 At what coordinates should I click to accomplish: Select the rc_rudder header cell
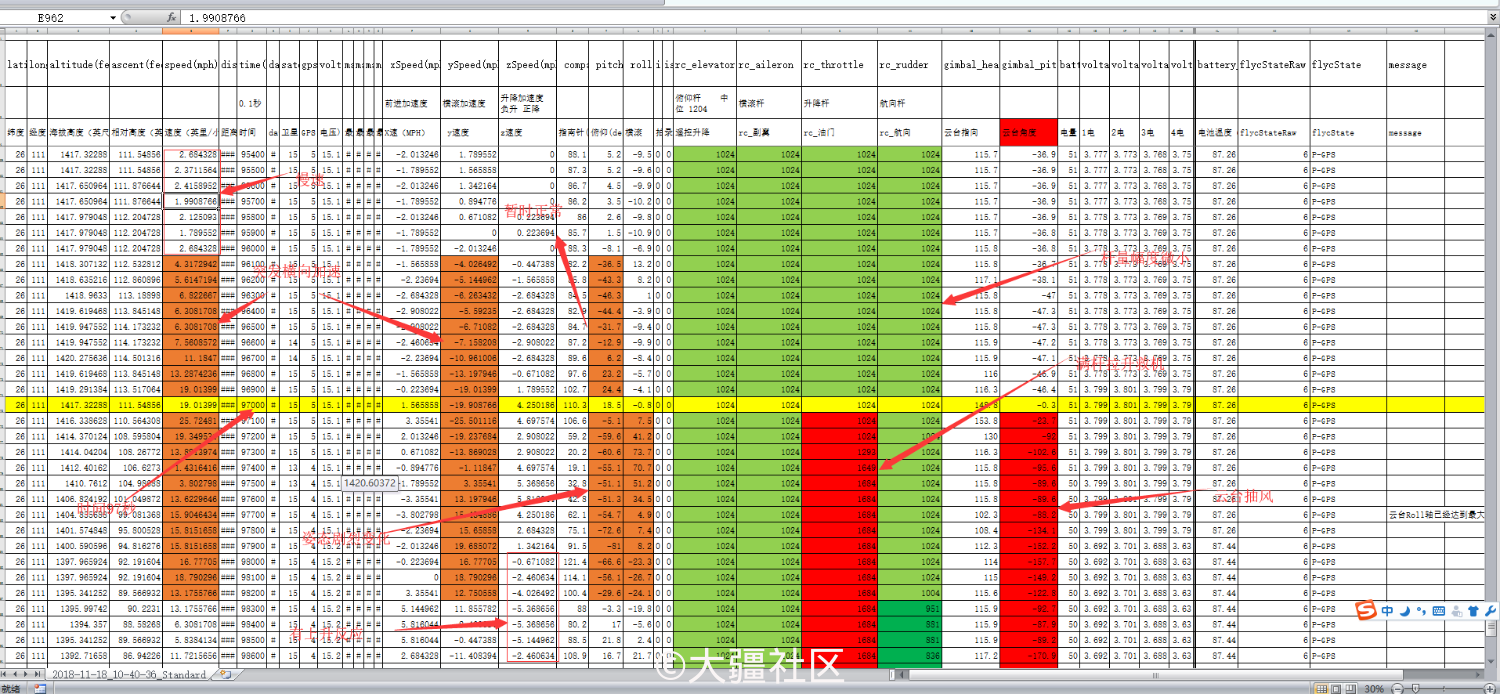pos(909,65)
